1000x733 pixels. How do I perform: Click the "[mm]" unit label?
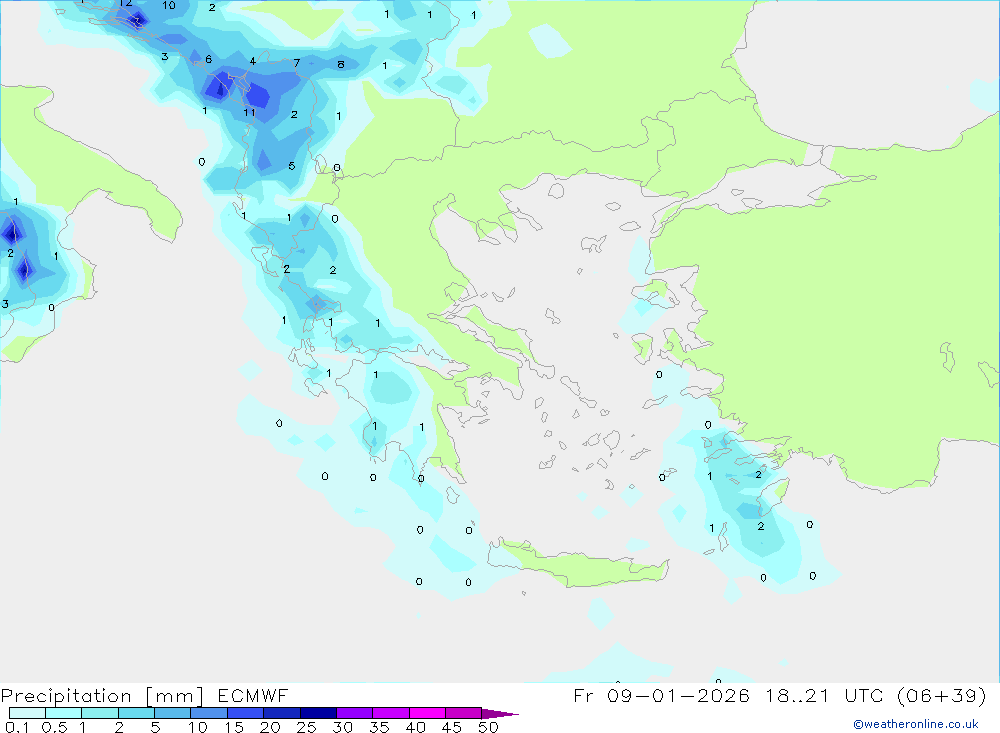coord(175,696)
